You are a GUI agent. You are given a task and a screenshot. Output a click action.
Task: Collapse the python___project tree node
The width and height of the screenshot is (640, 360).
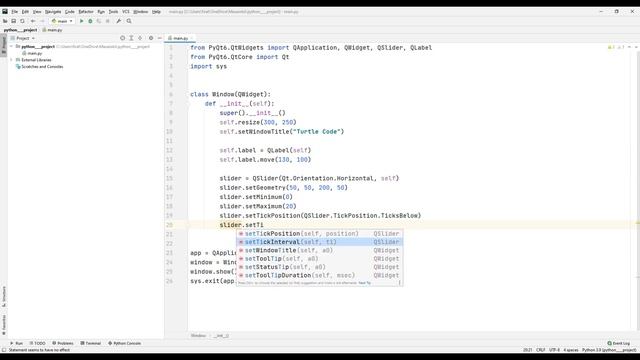point(11,47)
